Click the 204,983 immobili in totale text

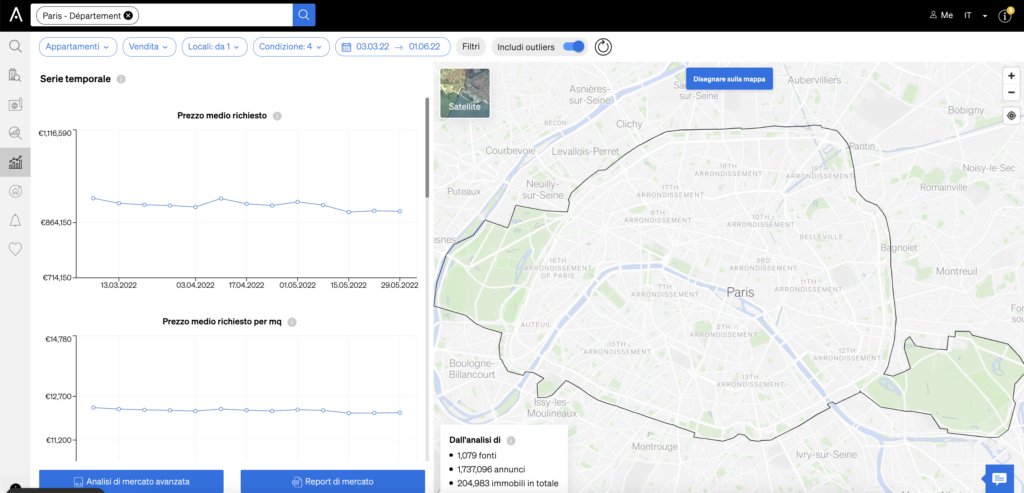click(507, 483)
